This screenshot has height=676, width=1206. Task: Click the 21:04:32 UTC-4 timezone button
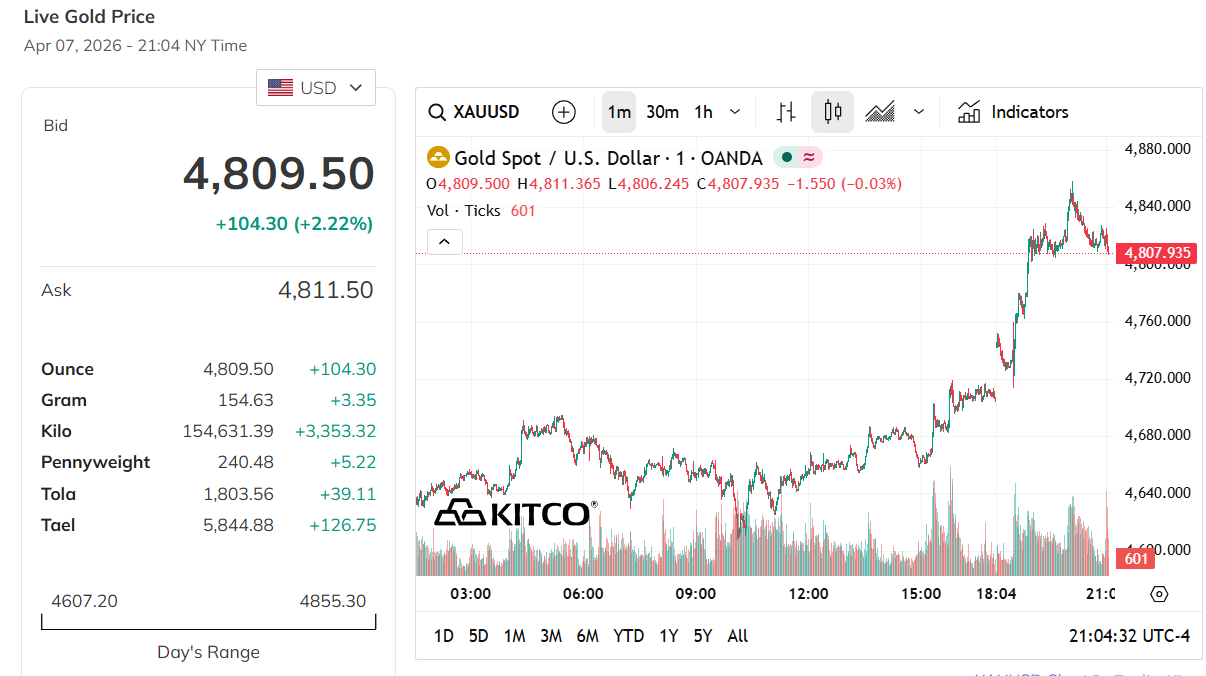point(1129,636)
